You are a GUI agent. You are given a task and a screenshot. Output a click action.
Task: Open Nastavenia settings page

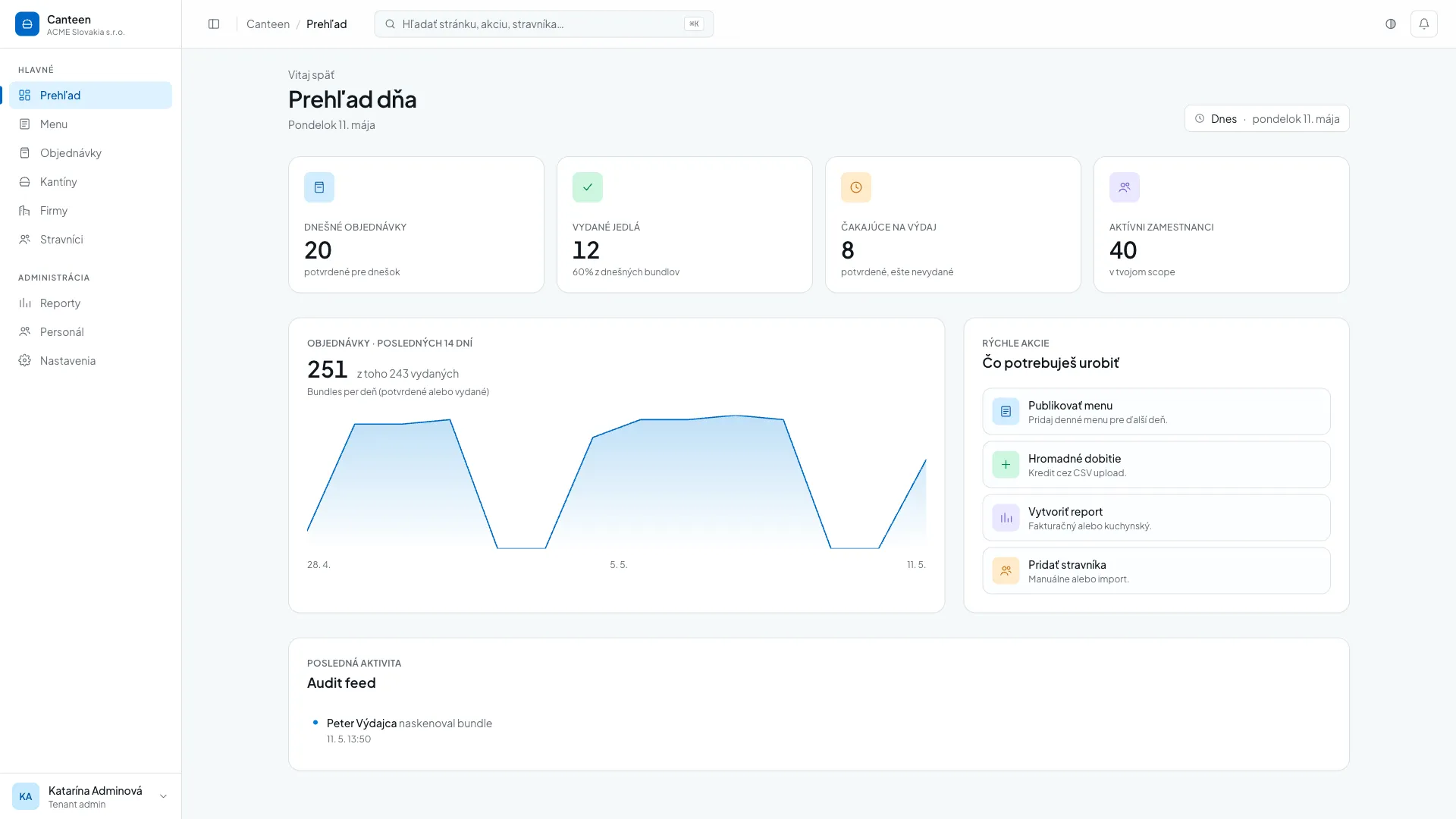click(x=91, y=361)
